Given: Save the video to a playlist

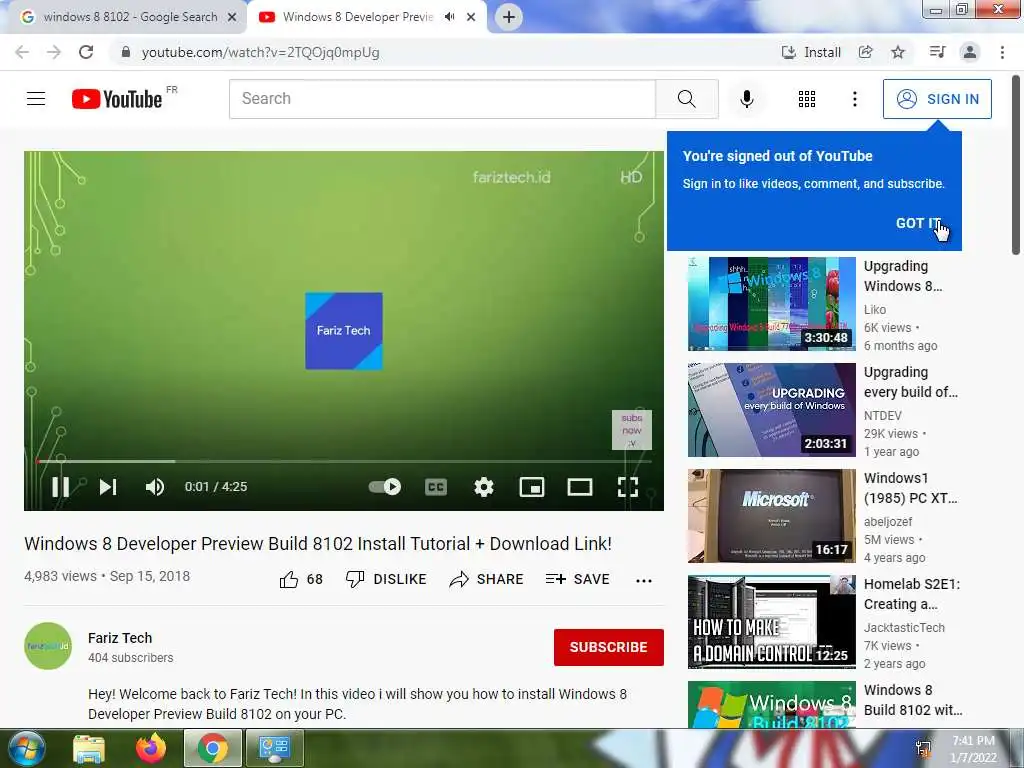Looking at the screenshot, I should coord(577,579).
